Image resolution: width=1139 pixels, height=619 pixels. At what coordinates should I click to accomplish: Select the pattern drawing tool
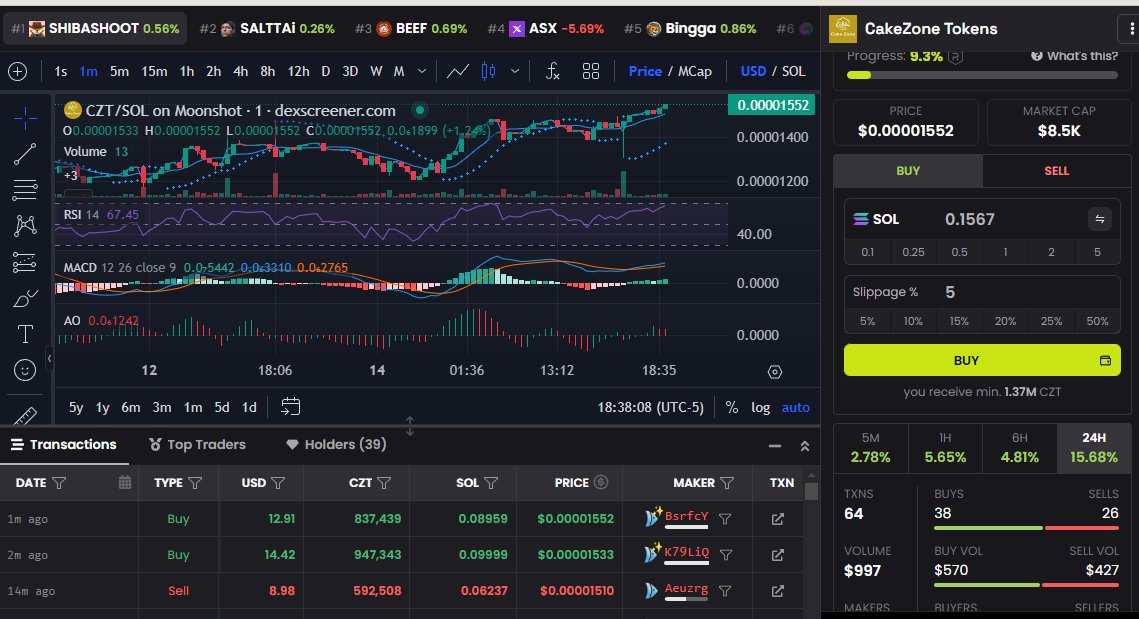25,225
